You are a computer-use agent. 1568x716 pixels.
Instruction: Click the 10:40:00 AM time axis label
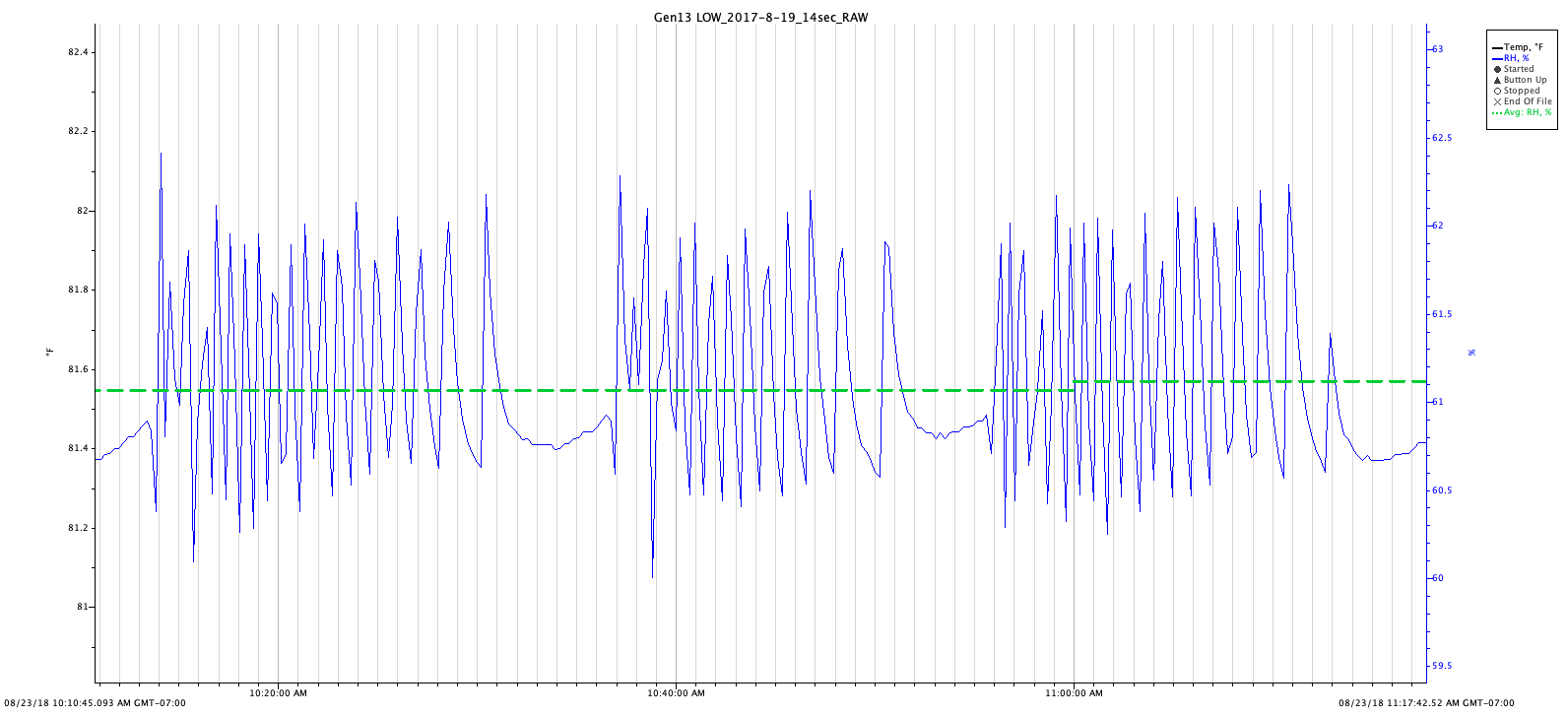pyautogui.click(x=676, y=693)
